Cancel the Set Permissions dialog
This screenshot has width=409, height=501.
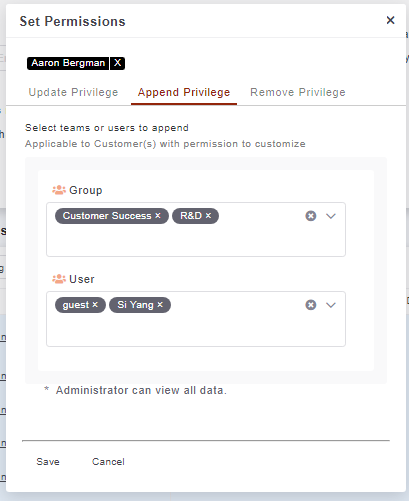point(108,462)
